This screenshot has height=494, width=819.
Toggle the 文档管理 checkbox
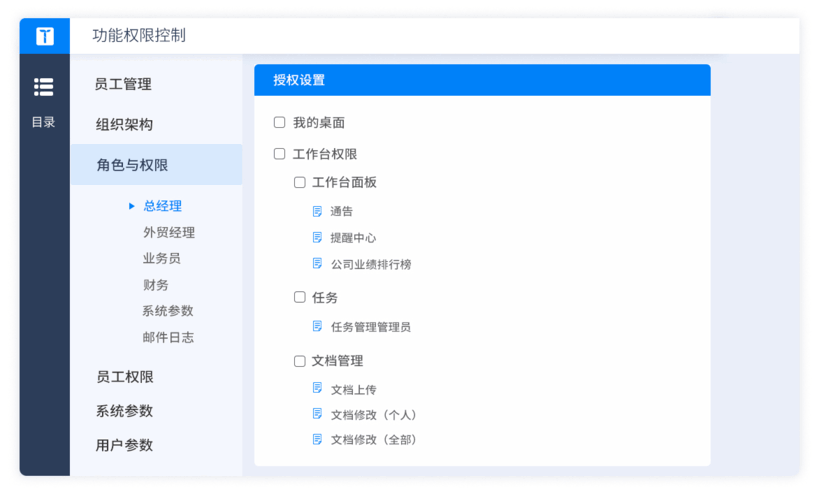[x=299, y=361]
